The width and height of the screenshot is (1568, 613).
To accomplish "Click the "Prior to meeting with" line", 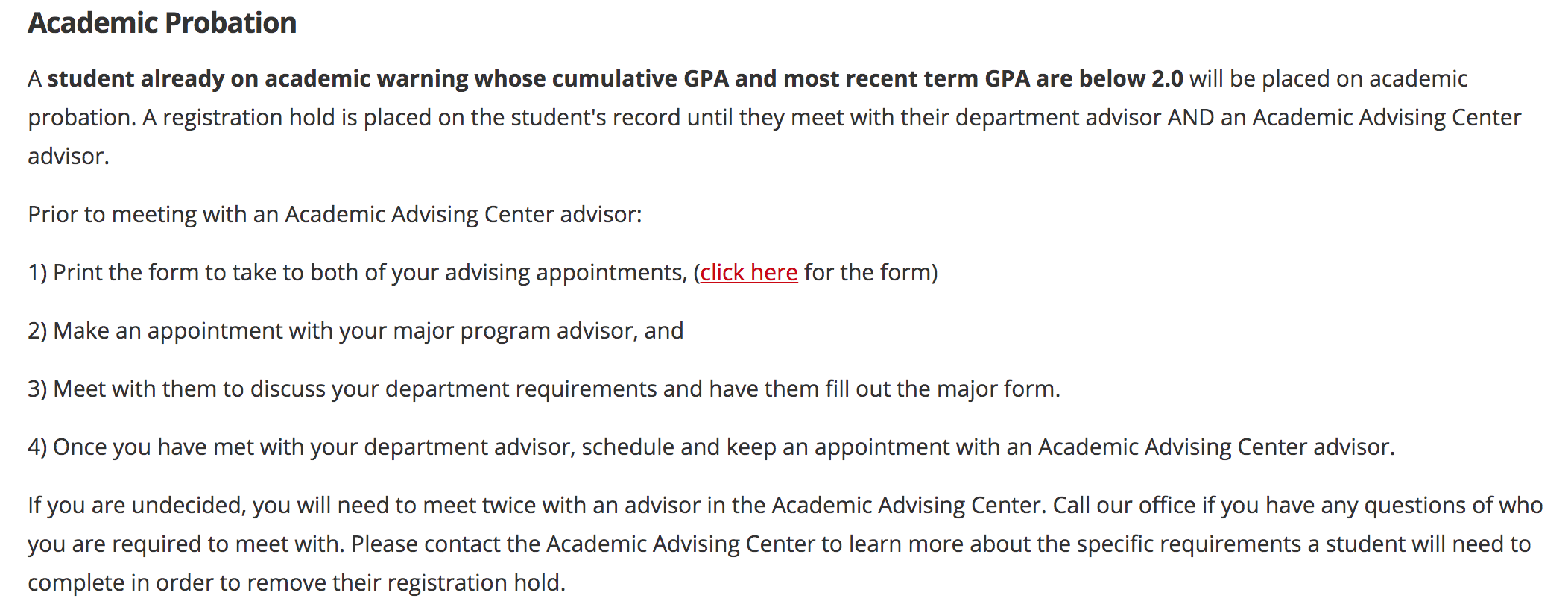I will pyautogui.click(x=335, y=215).
